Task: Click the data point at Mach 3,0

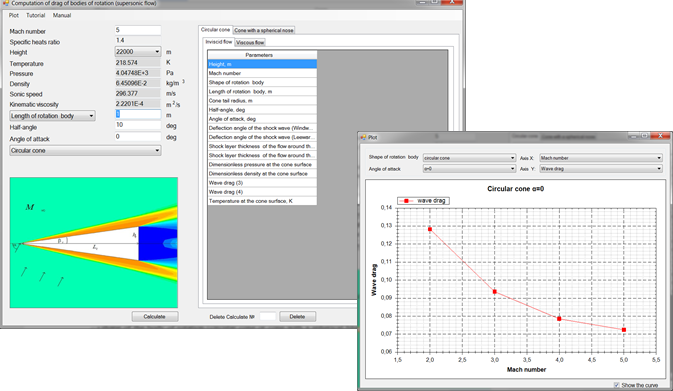Action: pyautogui.click(x=494, y=292)
